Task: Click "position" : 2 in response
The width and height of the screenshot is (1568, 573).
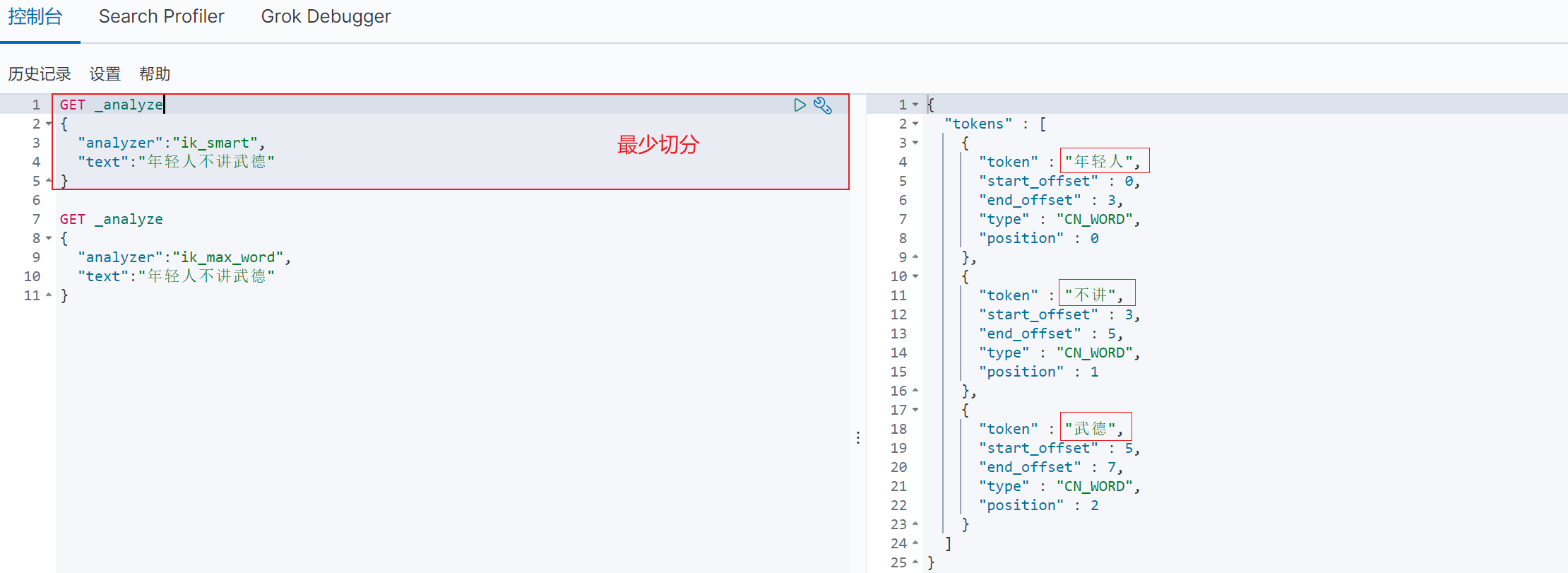Action: coord(1039,505)
